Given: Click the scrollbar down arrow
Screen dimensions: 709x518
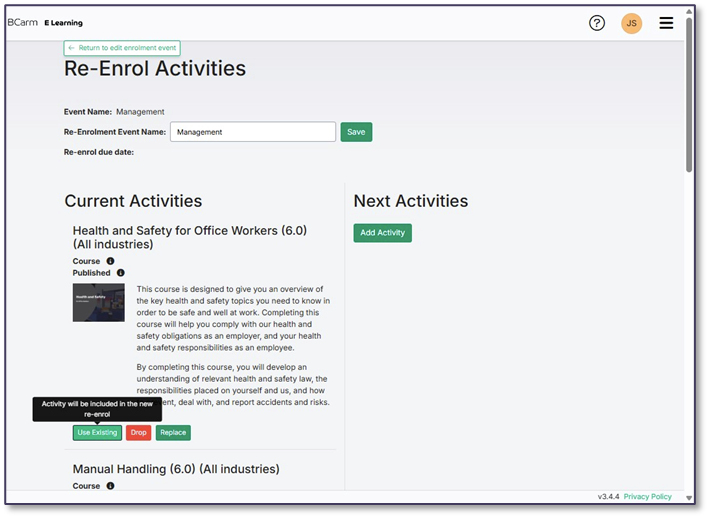Looking at the screenshot, I should (689, 496).
